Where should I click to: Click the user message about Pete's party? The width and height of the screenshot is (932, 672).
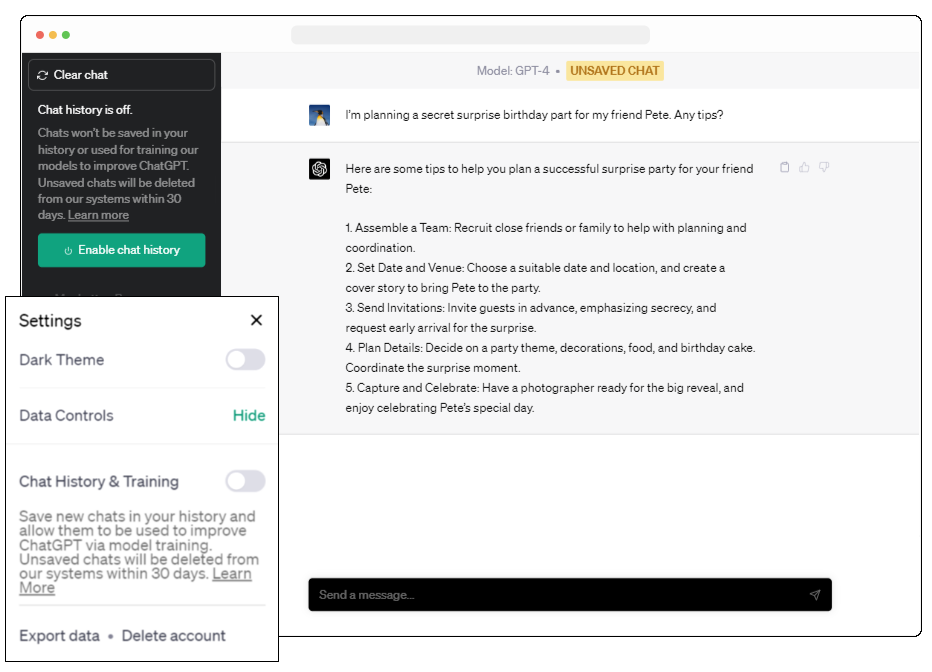(534, 115)
